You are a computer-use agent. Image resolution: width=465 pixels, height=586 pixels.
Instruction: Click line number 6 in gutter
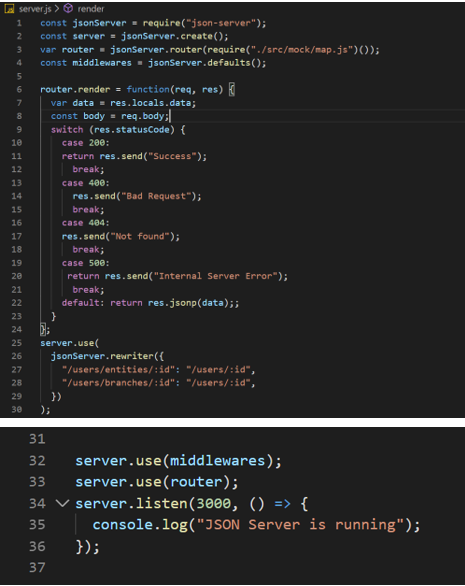(19, 89)
